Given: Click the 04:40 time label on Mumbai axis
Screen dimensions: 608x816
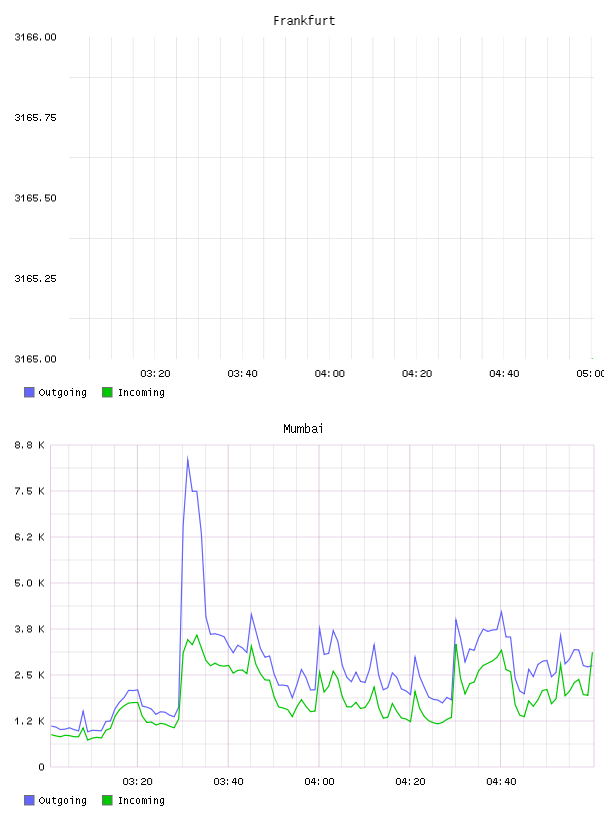Looking at the screenshot, I should [x=501, y=782].
